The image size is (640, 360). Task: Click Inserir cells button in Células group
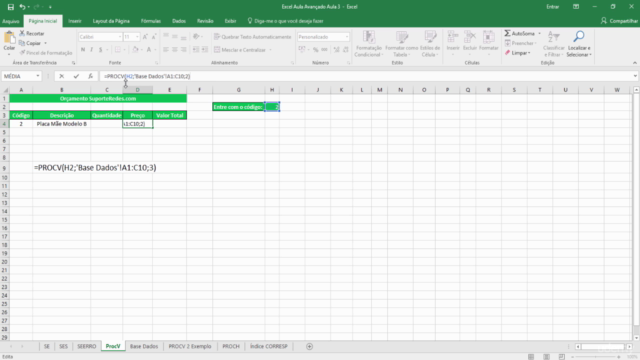coord(453,41)
